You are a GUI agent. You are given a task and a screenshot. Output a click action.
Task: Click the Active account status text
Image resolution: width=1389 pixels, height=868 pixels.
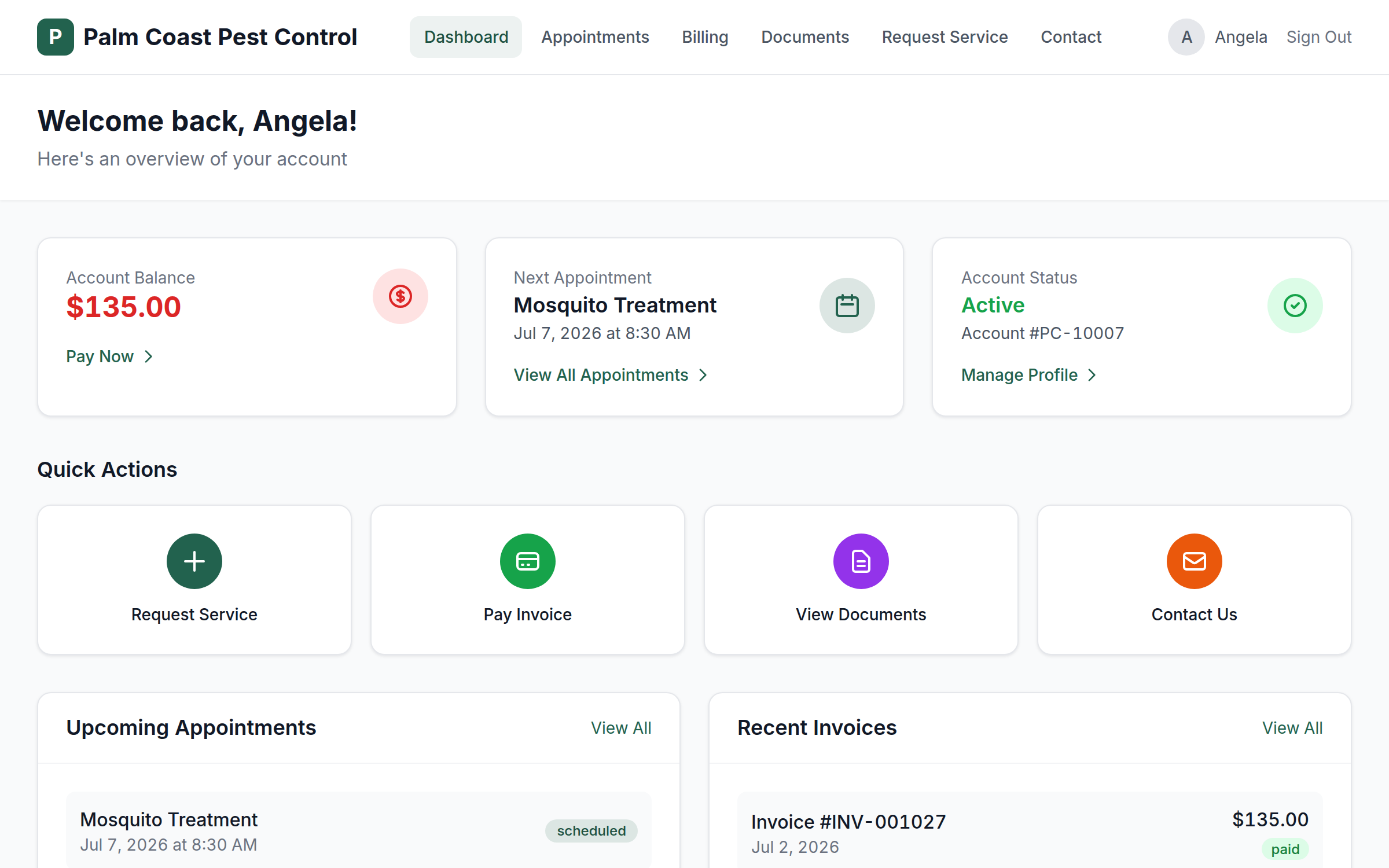pyautogui.click(x=993, y=305)
